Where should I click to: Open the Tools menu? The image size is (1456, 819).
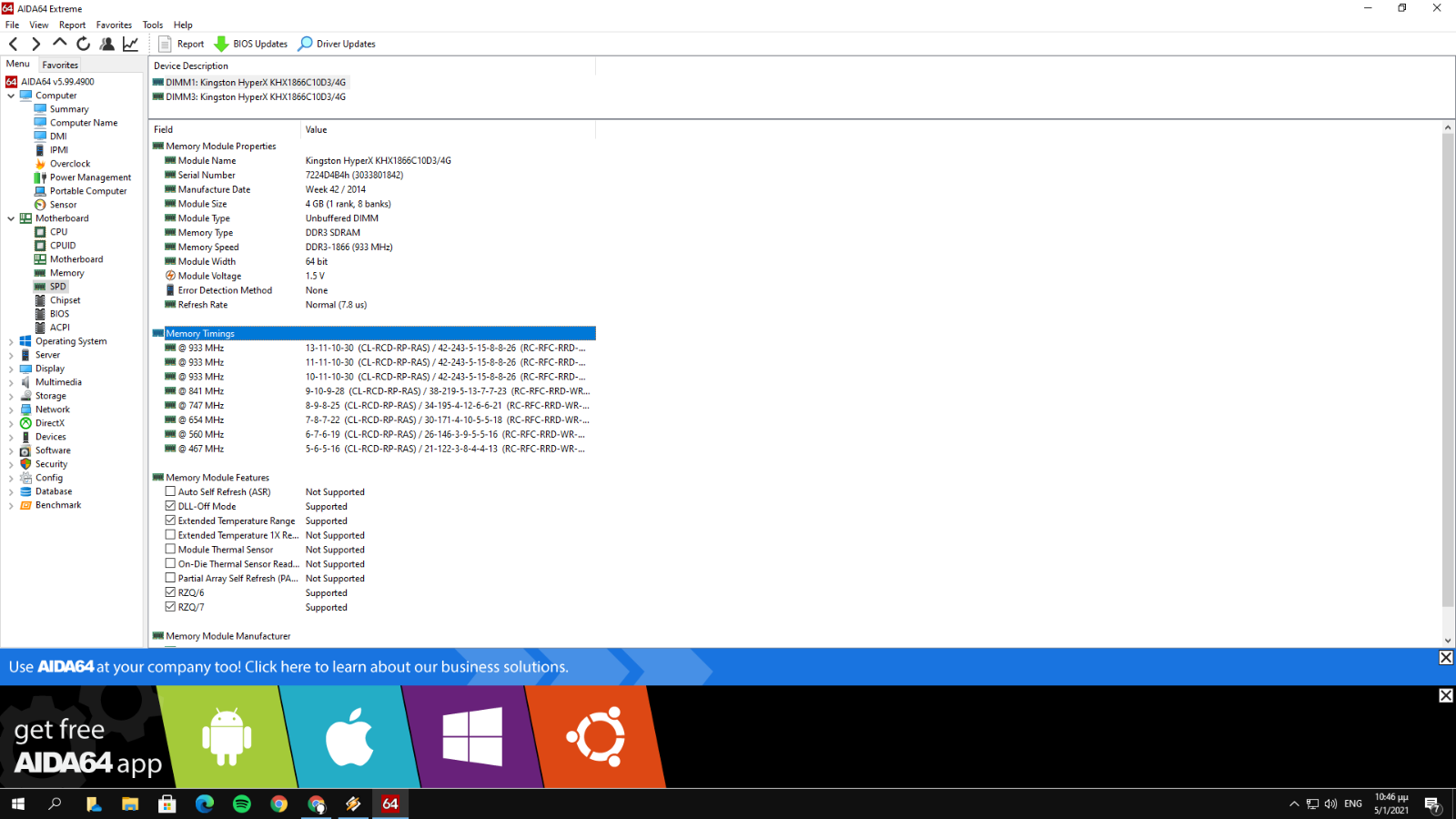(153, 25)
